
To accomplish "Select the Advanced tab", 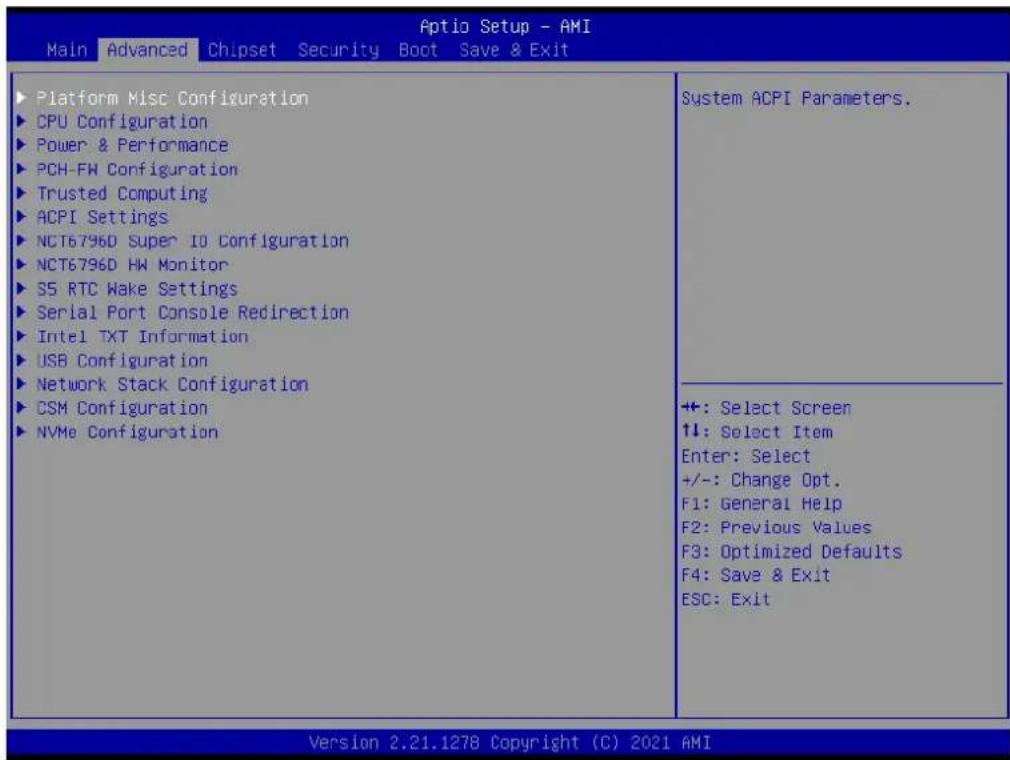I will [148, 50].
